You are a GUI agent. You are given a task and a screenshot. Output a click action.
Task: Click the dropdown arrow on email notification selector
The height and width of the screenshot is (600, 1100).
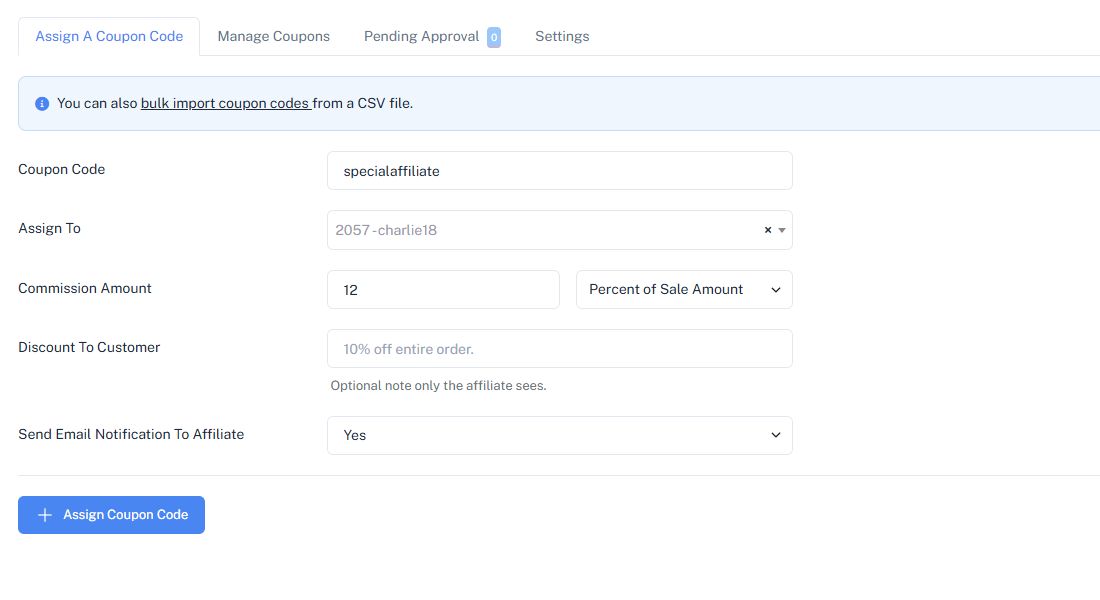(776, 435)
